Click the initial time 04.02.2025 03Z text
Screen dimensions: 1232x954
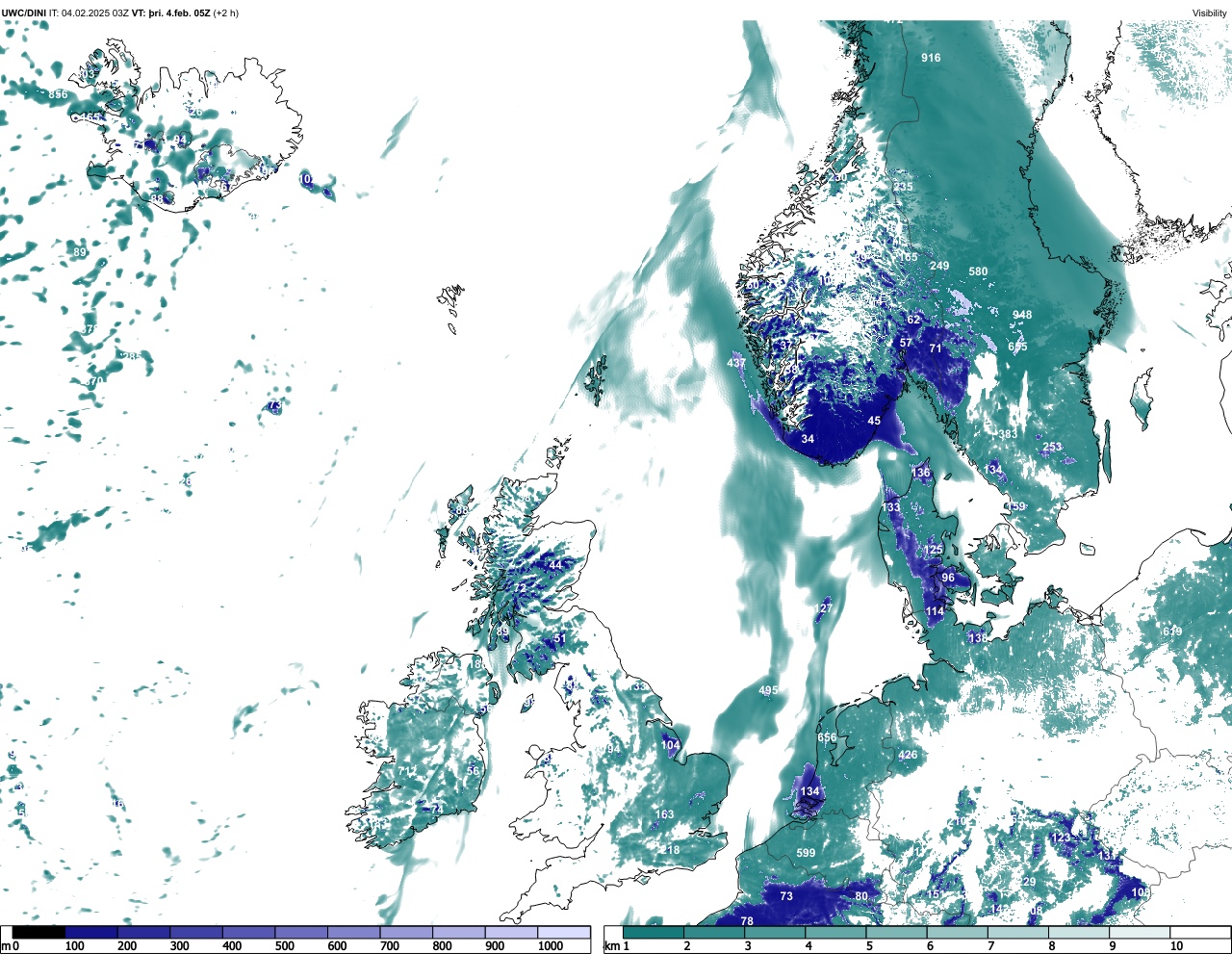pos(97,13)
